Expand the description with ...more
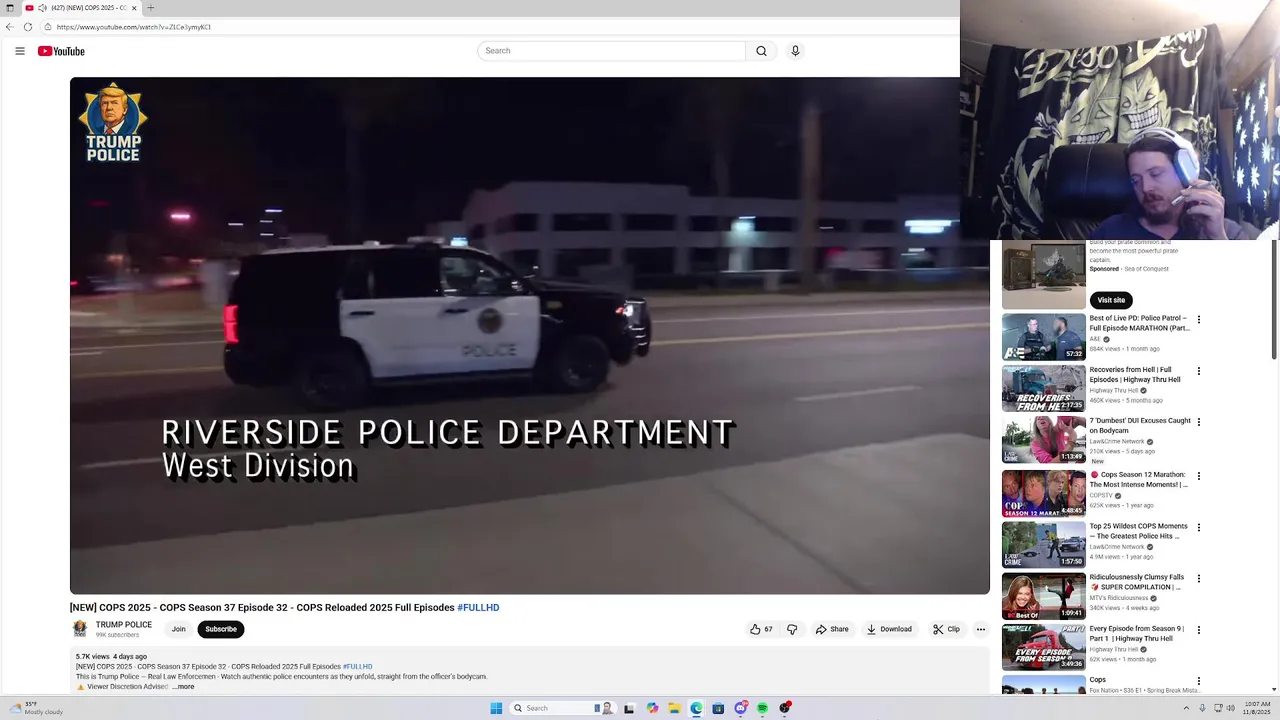1280x720 pixels. (183, 687)
